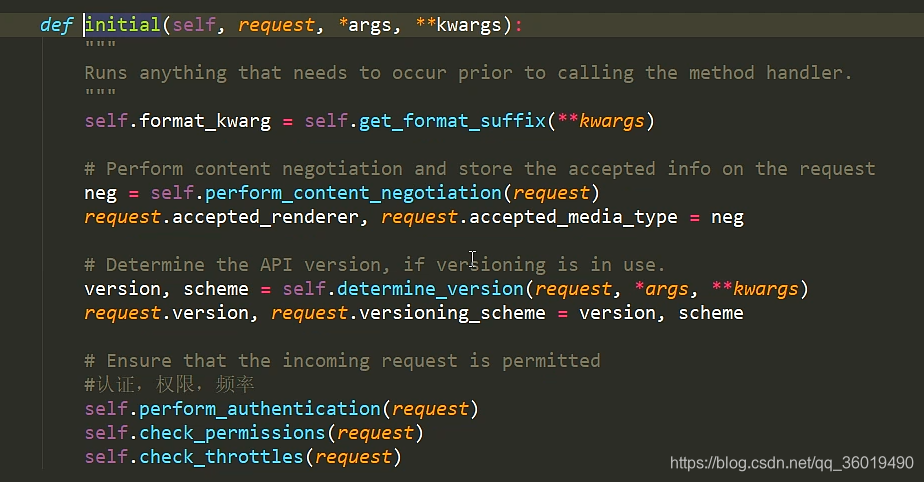The image size is (924, 482).
Task: Click 'check_permissions' method call
Action: 232,433
